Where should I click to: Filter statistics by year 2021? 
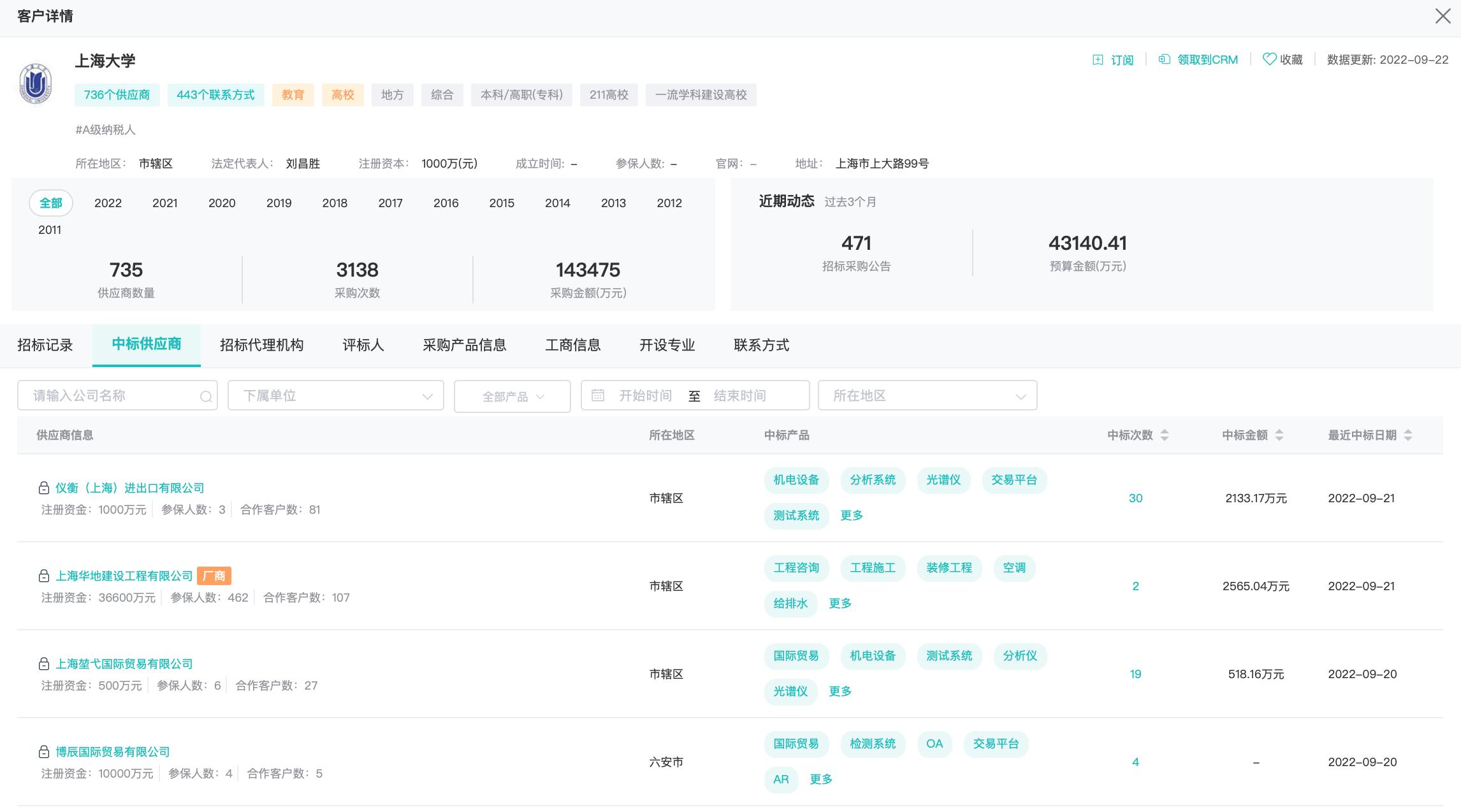[164, 203]
